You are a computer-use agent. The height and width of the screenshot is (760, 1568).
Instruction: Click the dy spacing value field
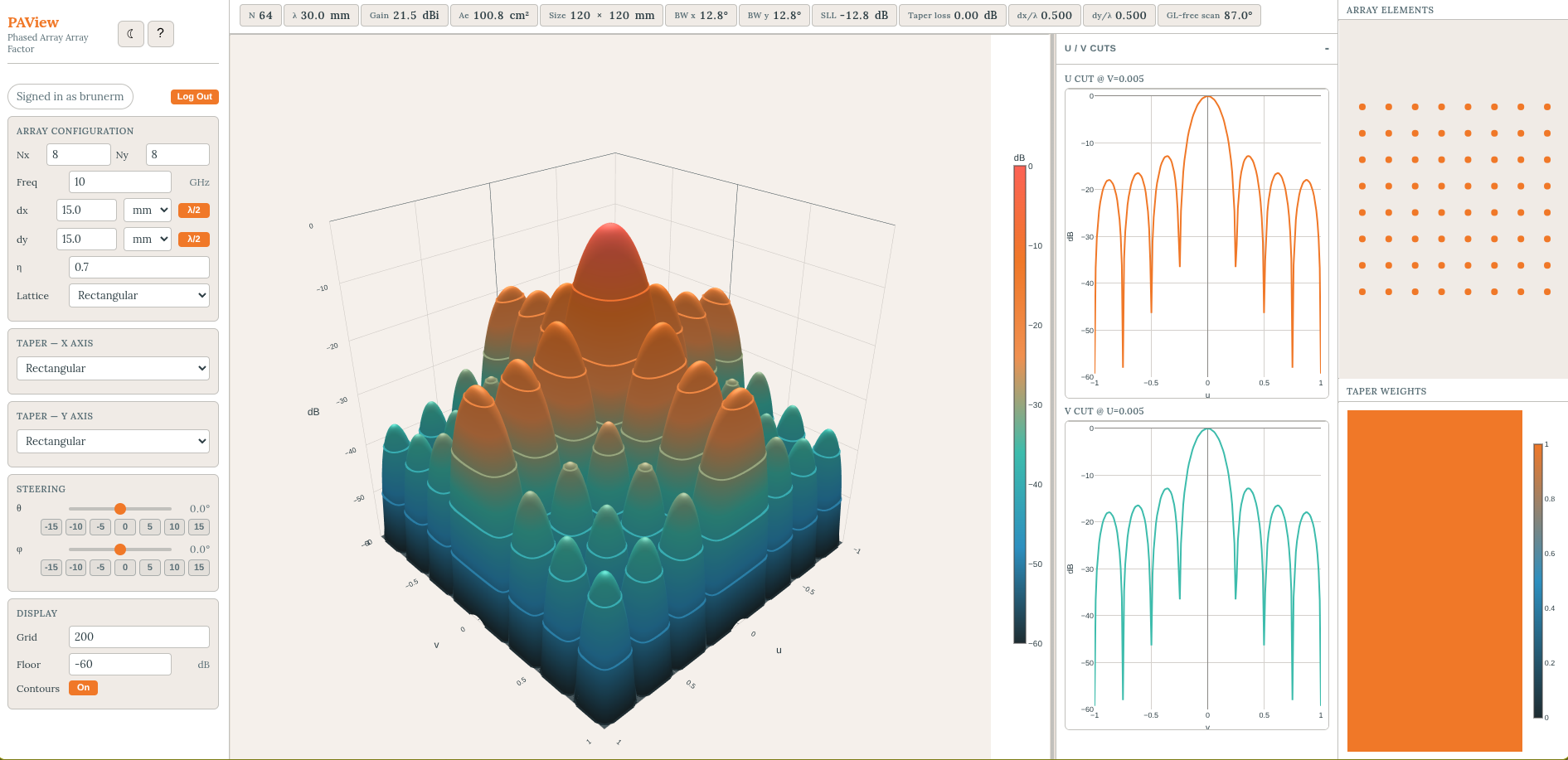(86, 240)
